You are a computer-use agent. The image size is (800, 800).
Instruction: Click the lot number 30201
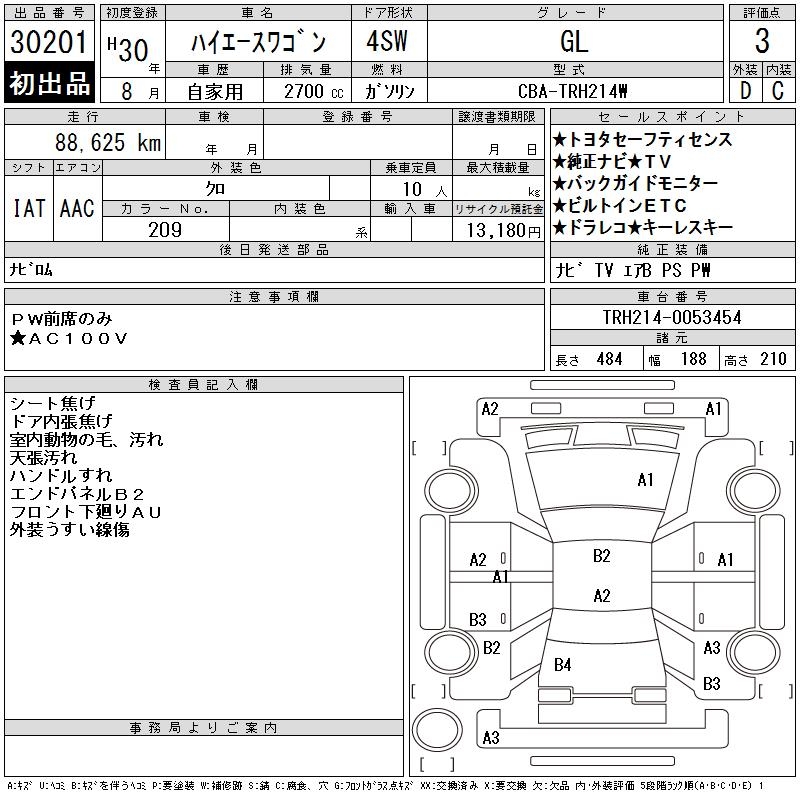pyautogui.click(x=49, y=42)
